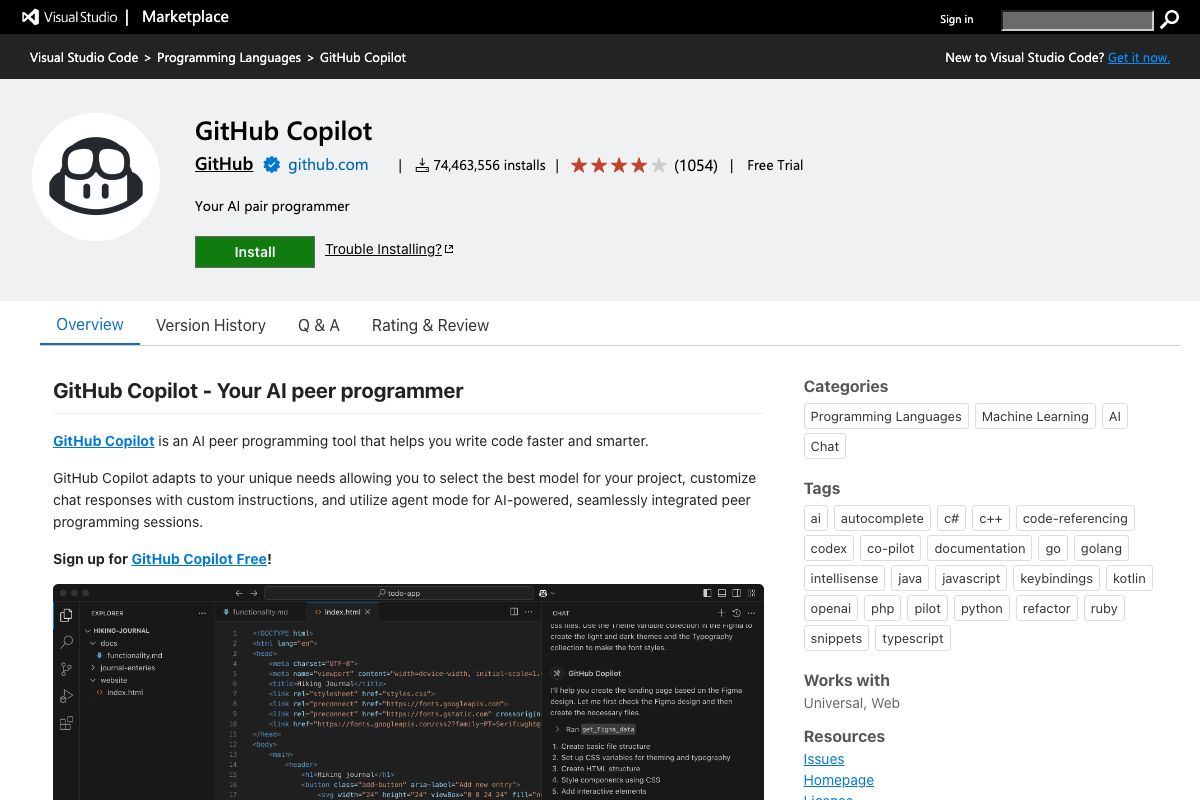1200x800 pixels.
Task: Open the Q & A tab
Action: [x=319, y=325]
